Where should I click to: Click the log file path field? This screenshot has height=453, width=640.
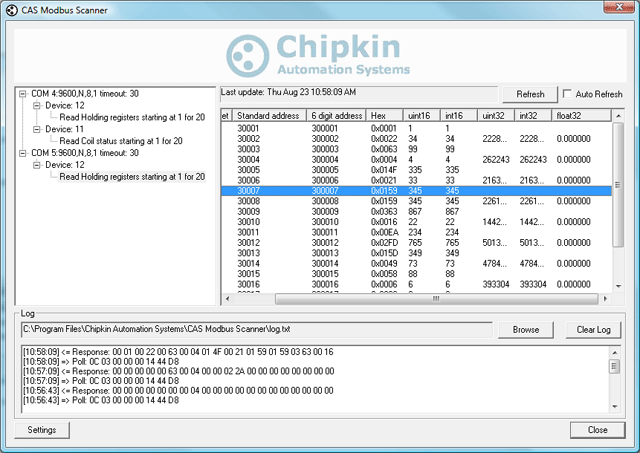255,329
